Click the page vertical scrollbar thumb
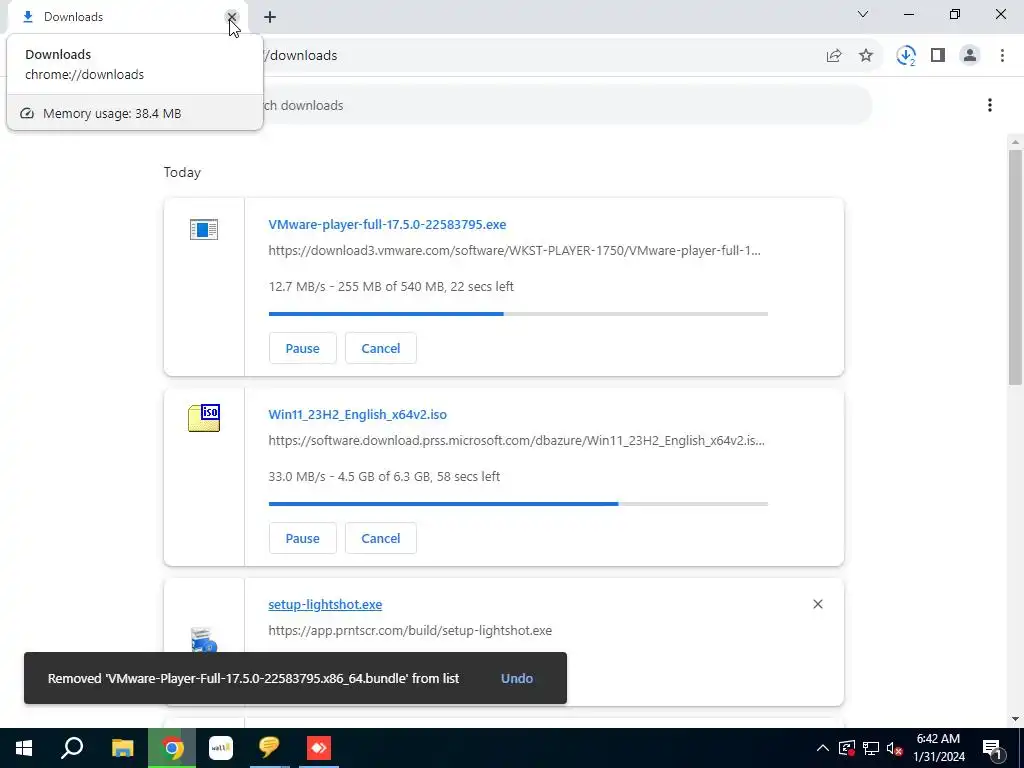1024x768 pixels. tap(1015, 266)
